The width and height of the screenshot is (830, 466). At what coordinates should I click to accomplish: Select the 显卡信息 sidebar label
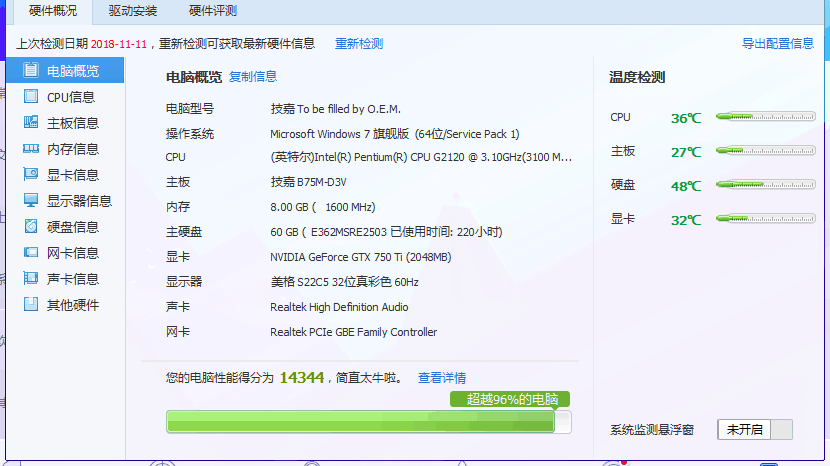click(x=73, y=175)
